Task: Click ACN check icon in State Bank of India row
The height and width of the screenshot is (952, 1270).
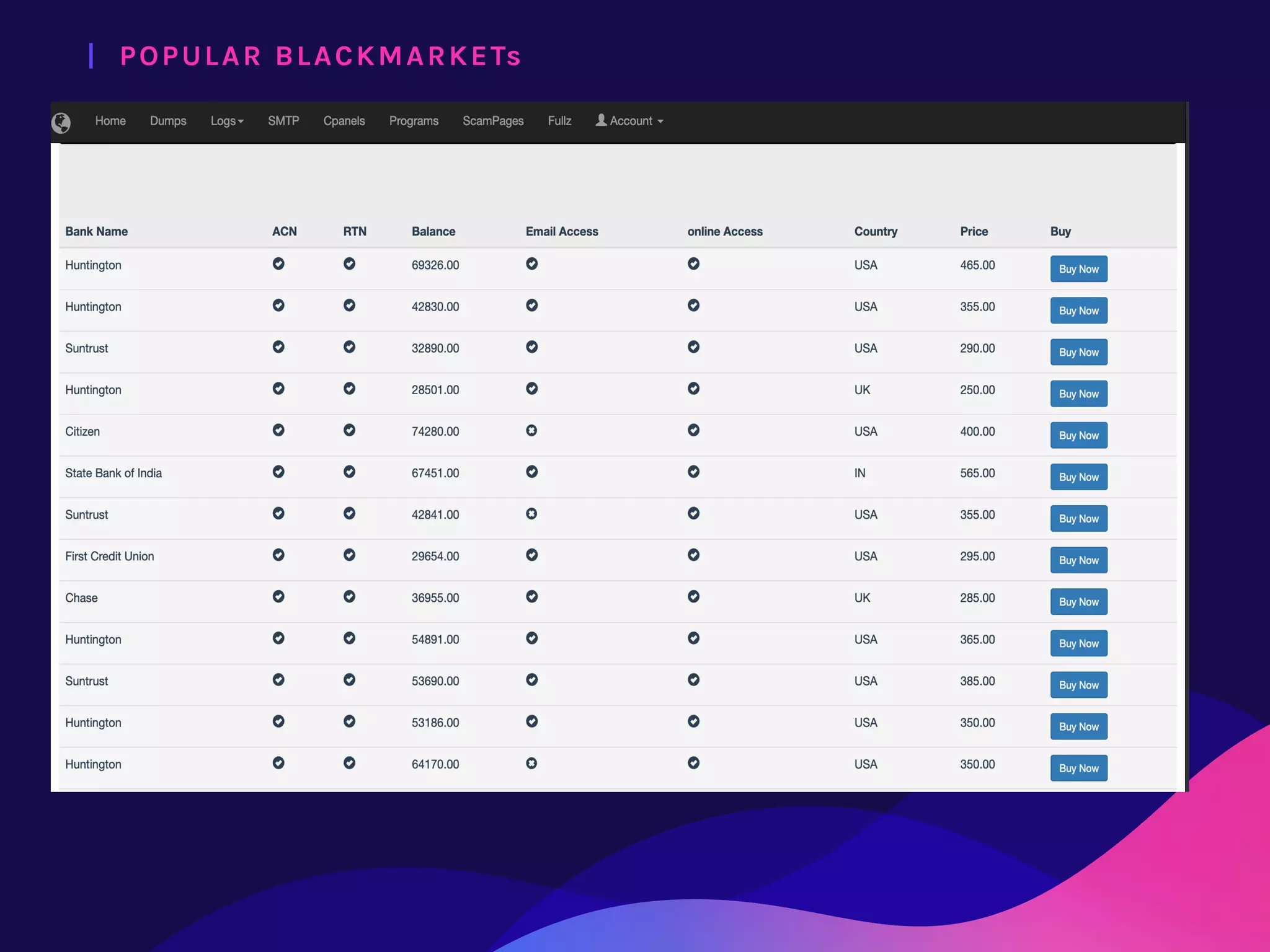Action: pyautogui.click(x=278, y=472)
